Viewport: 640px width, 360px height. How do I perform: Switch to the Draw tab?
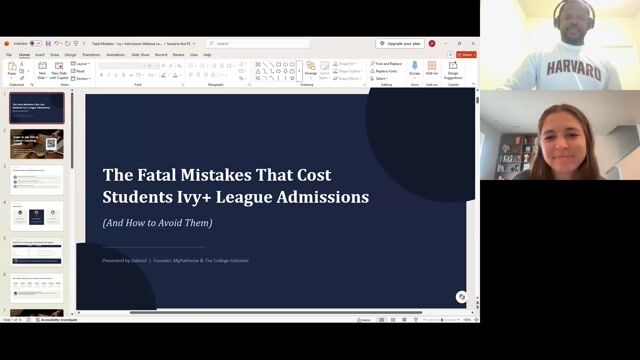[55, 55]
